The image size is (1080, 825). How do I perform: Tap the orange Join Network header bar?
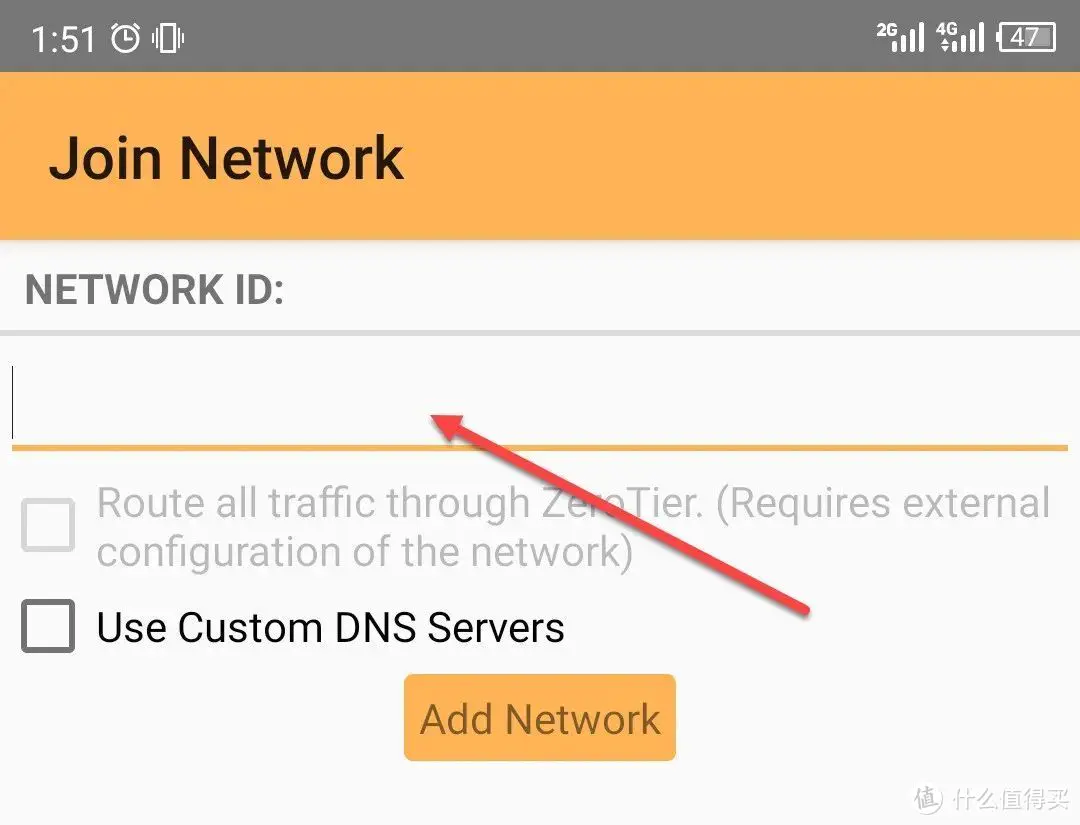coord(540,156)
